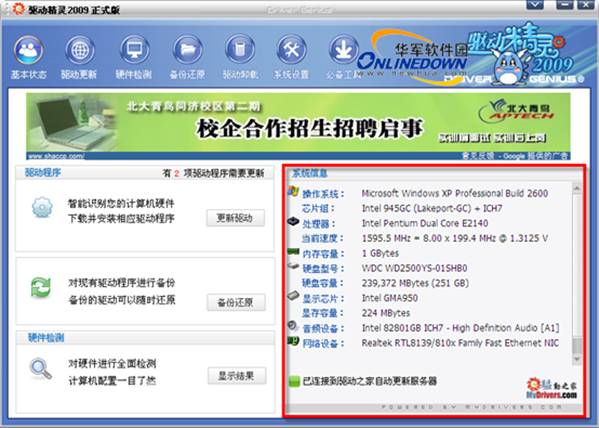Click the Realtek RTL8139/810x network device value
The height and width of the screenshot is (428, 599).
460,343
